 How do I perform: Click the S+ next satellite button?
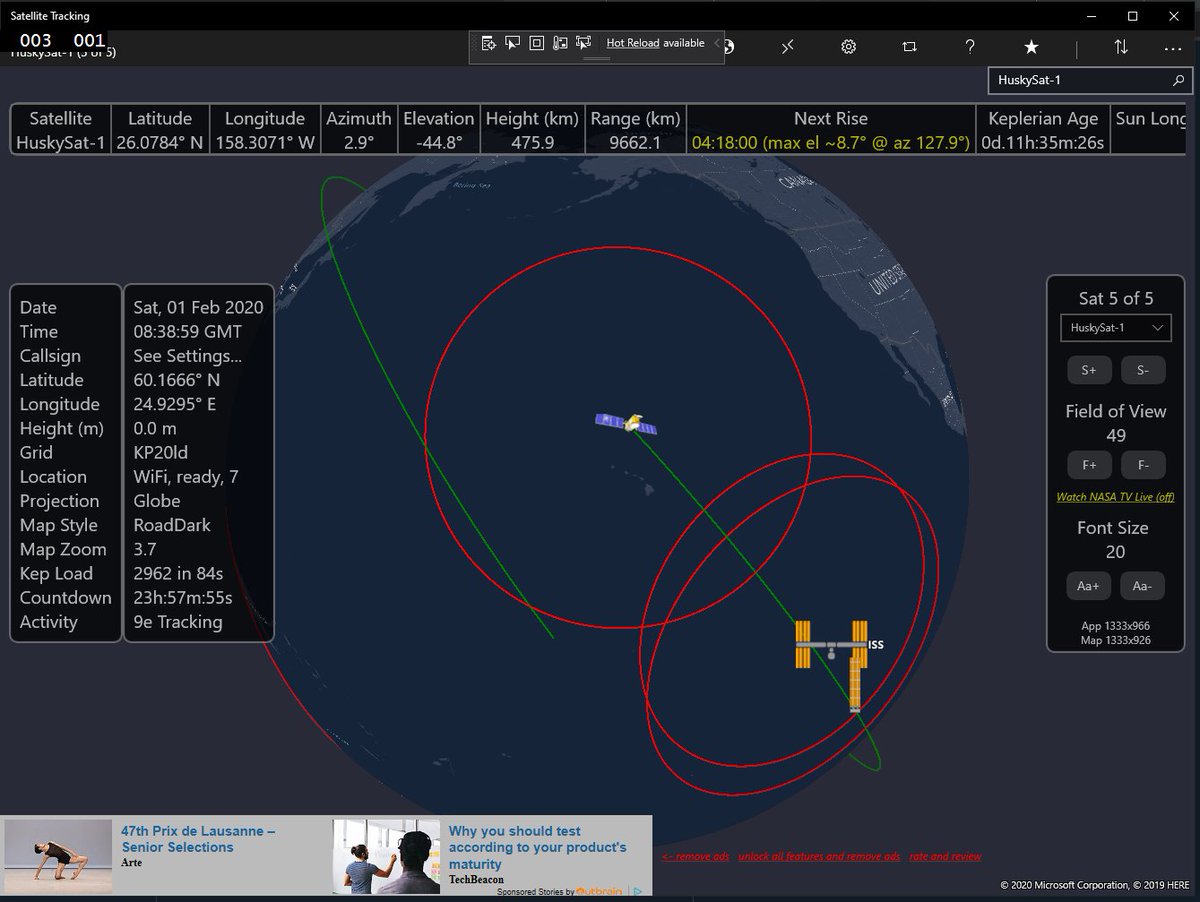[x=1089, y=370]
